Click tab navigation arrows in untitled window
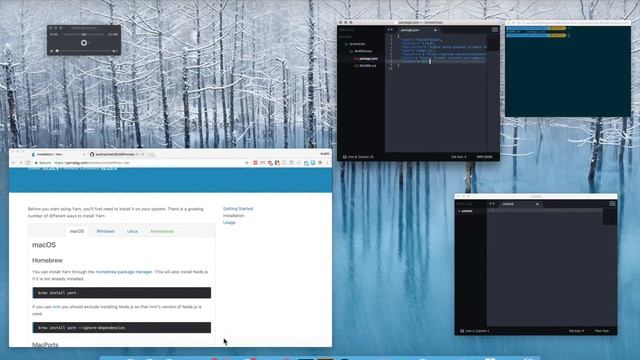Image resolution: width=640 pixels, height=360 pixels. [x=492, y=204]
